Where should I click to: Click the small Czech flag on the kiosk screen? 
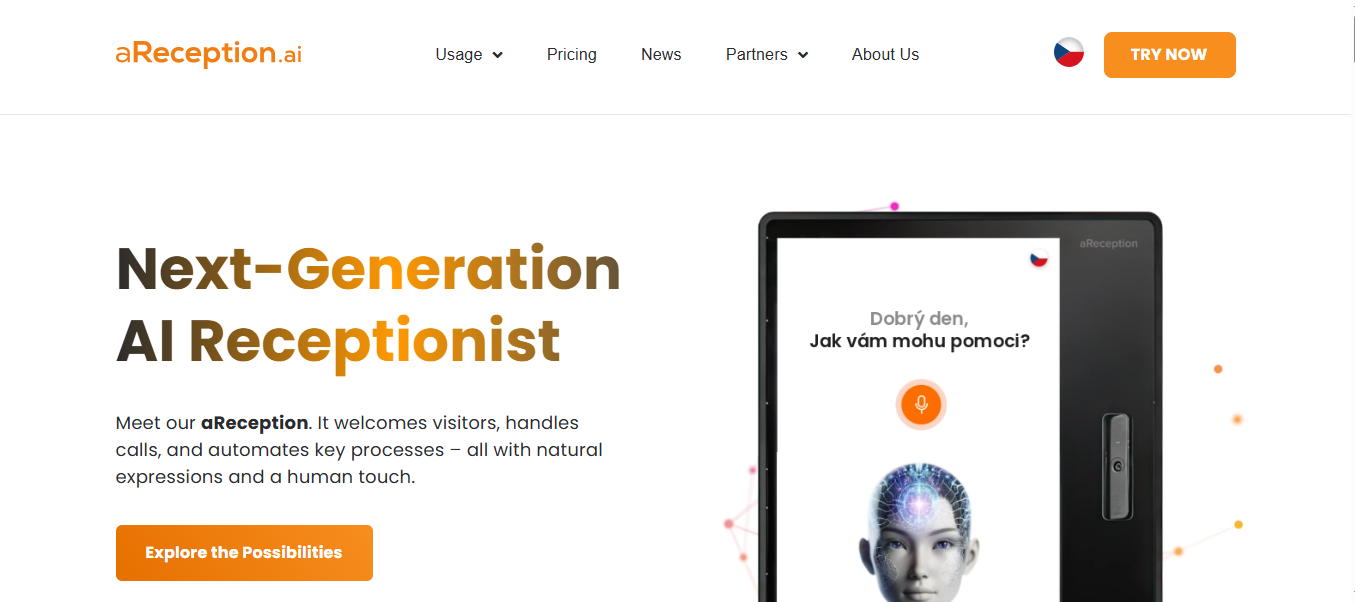[x=1039, y=258]
